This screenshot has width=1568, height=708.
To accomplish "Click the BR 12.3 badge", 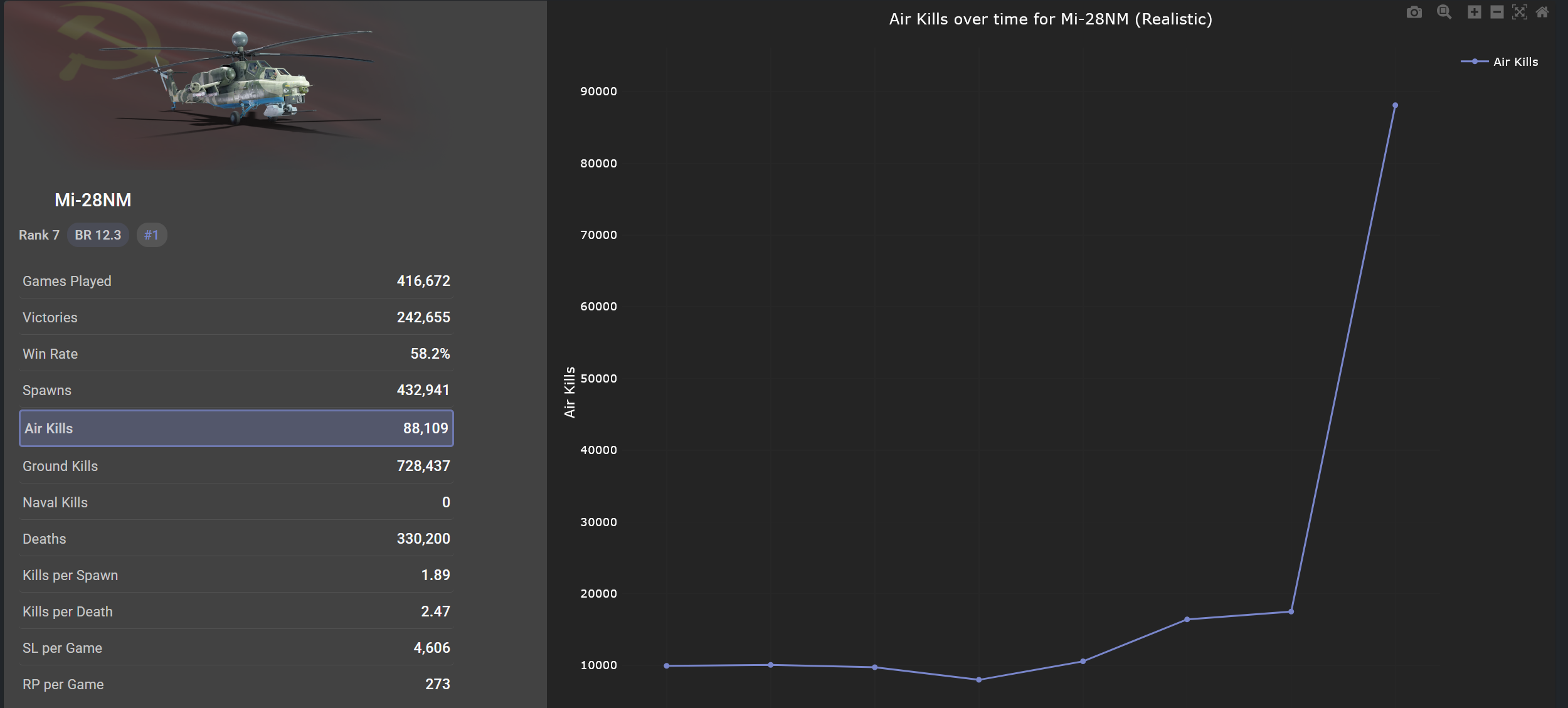I will [x=98, y=235].
